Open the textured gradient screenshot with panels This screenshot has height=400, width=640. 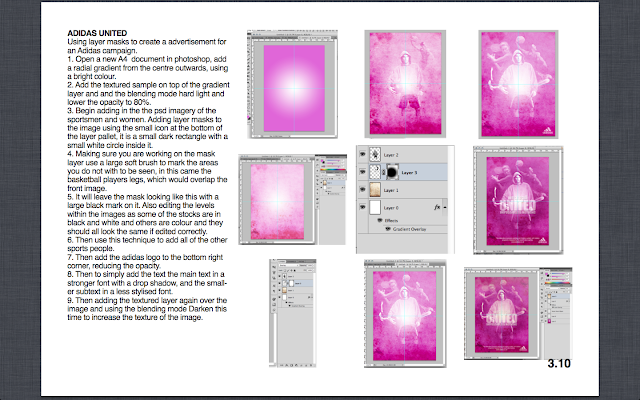(292, 200)
